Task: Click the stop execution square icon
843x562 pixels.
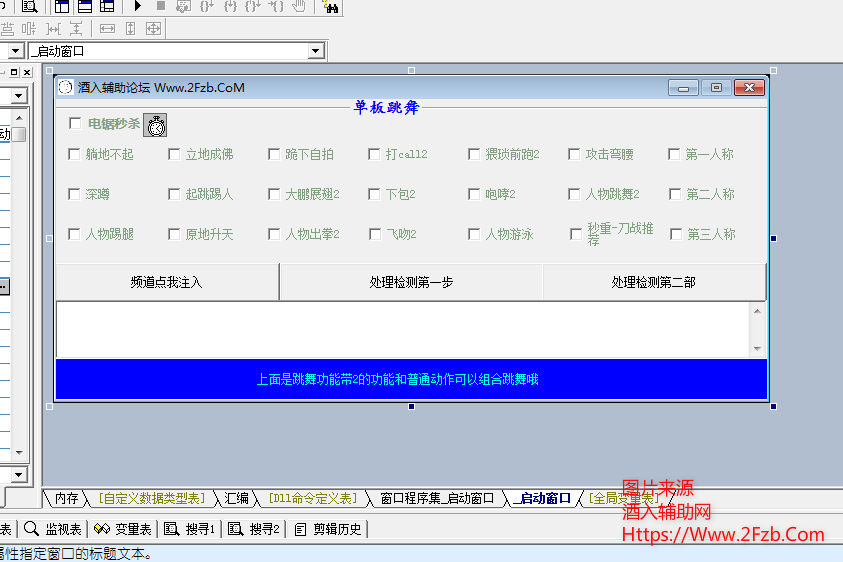Action: [x=161, y=6]
